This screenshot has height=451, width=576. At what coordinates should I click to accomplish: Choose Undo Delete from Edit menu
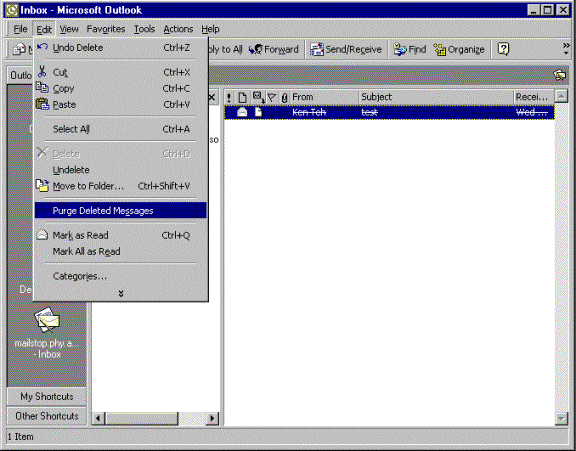(x=120, y=48)
